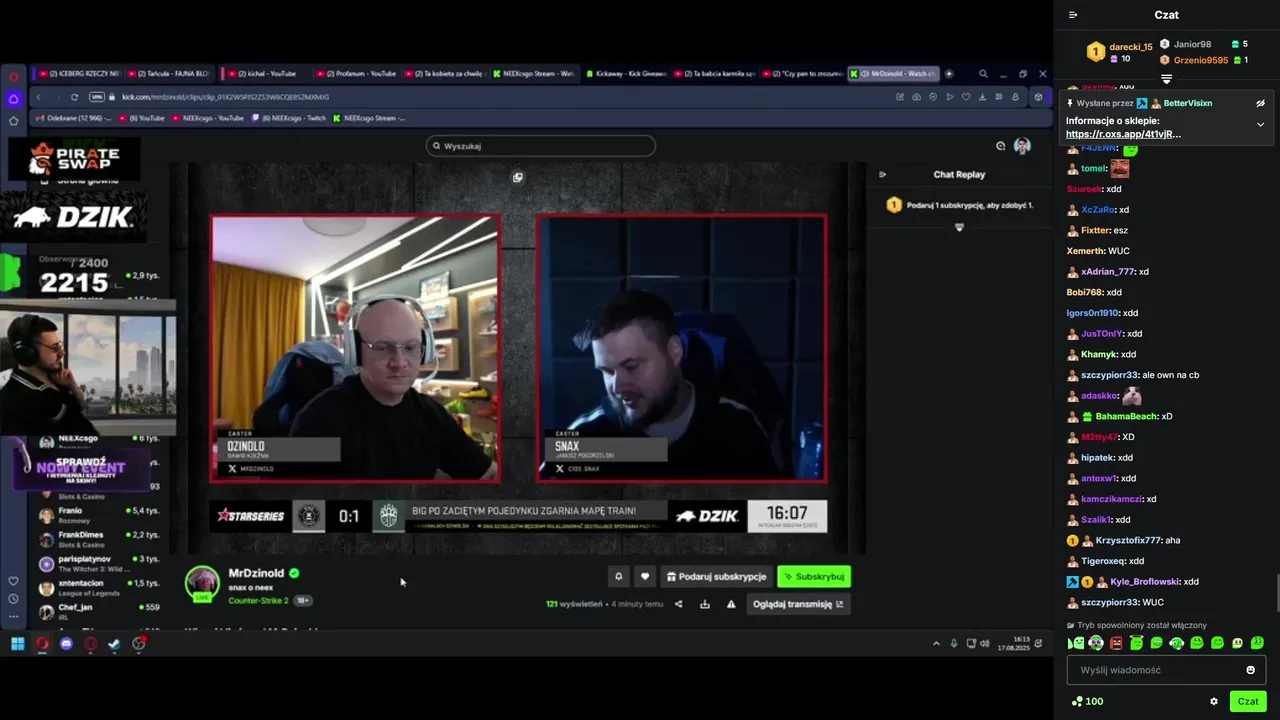Open a new browser tab with plus
Viewport: 1280px width, 720px height.
click(949, 73)
